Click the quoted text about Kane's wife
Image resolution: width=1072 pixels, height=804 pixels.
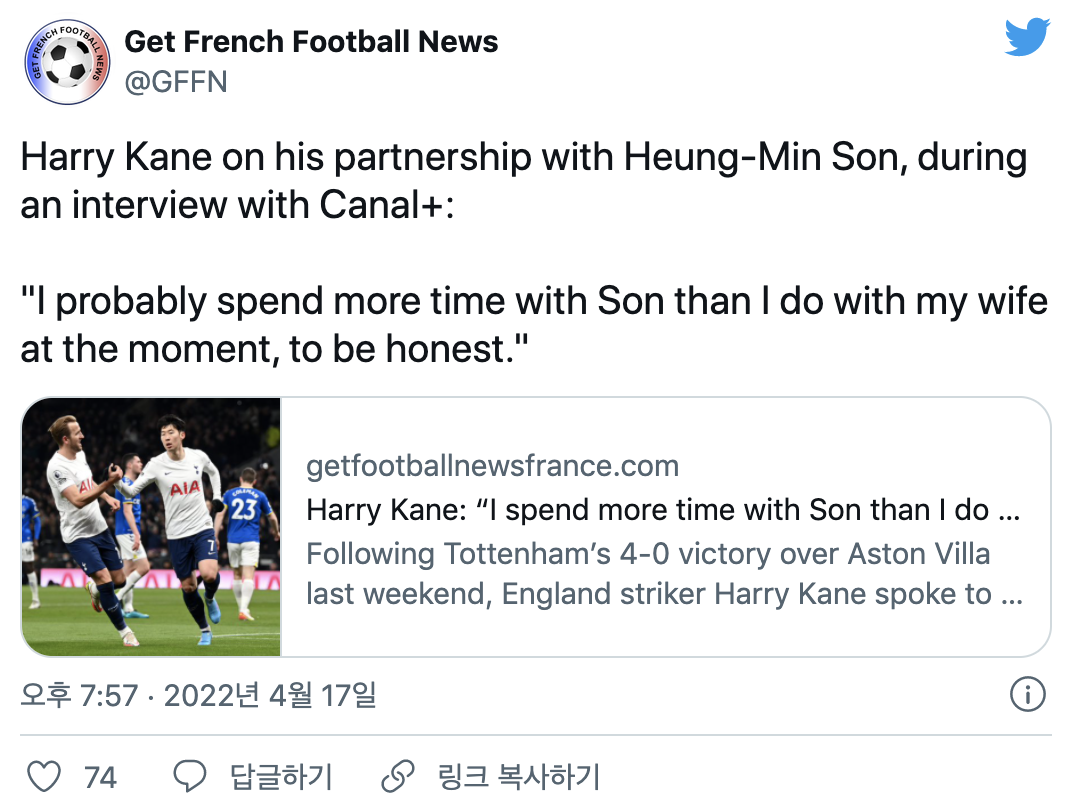point(533,324)
